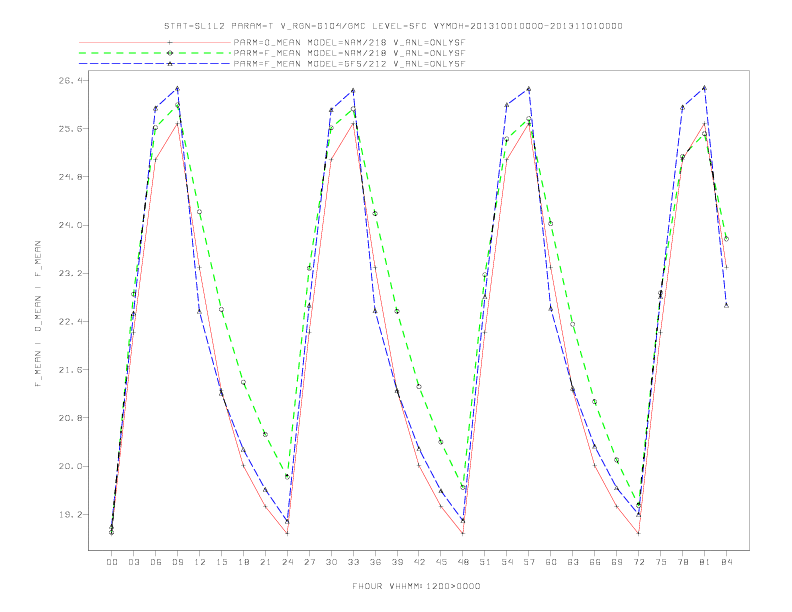Click x-axis tick label 57
Image resolution: width=792 pixels, height=612 pixels.
pos(529,562)
